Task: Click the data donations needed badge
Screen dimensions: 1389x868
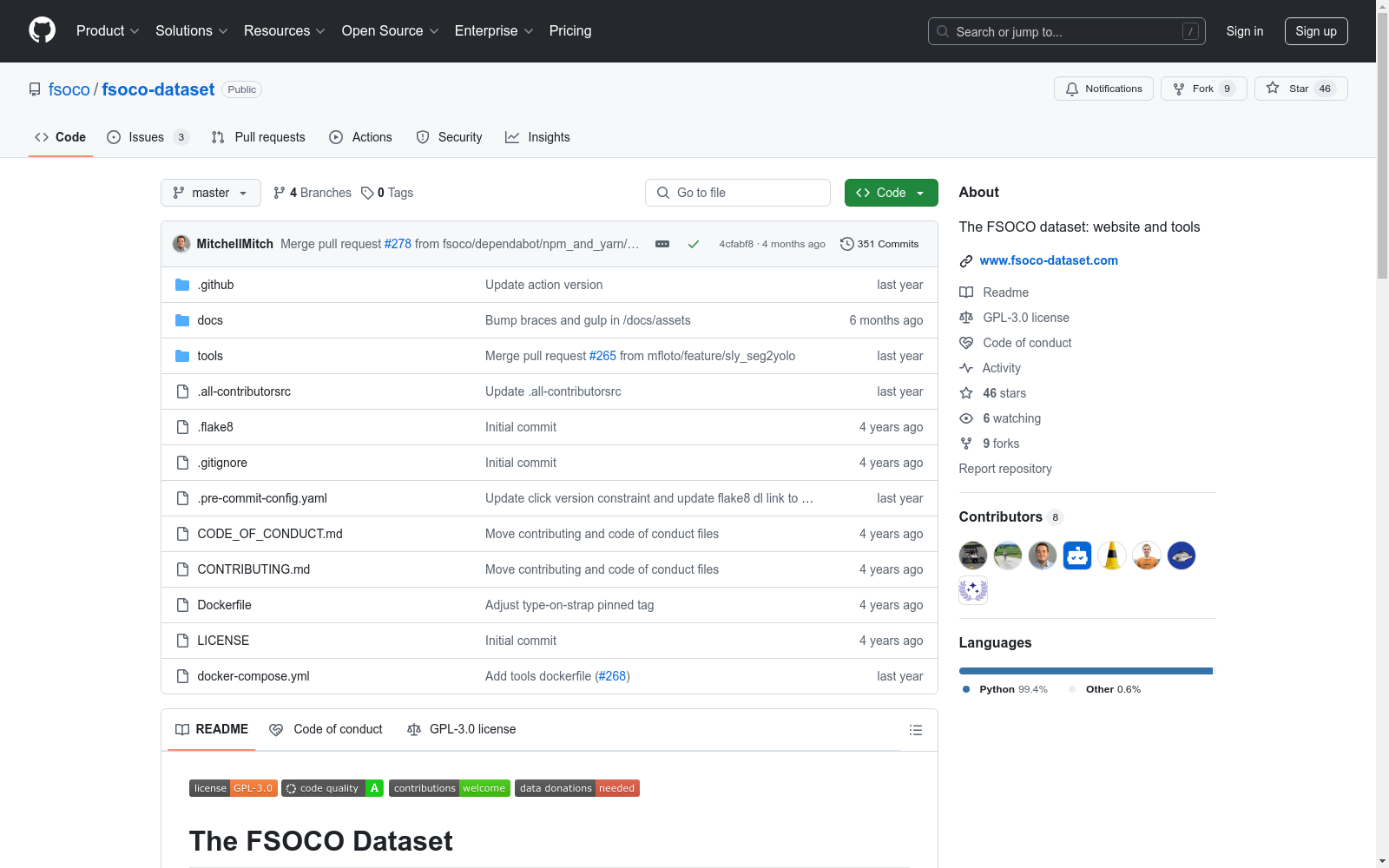Action: (x=577, y=788)
